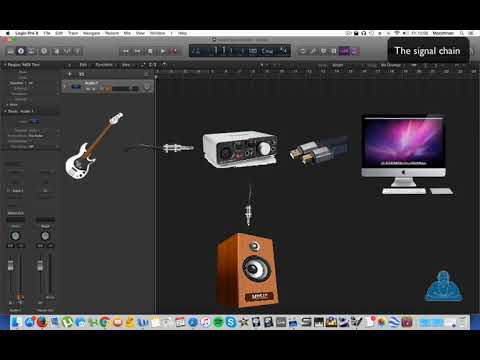Click the Duplicate Track button
480x360 pixels.
82,74
